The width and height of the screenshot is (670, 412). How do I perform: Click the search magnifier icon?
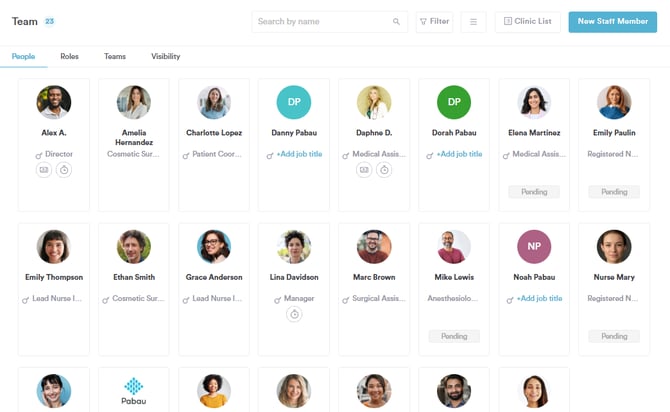tap(396, 22)
